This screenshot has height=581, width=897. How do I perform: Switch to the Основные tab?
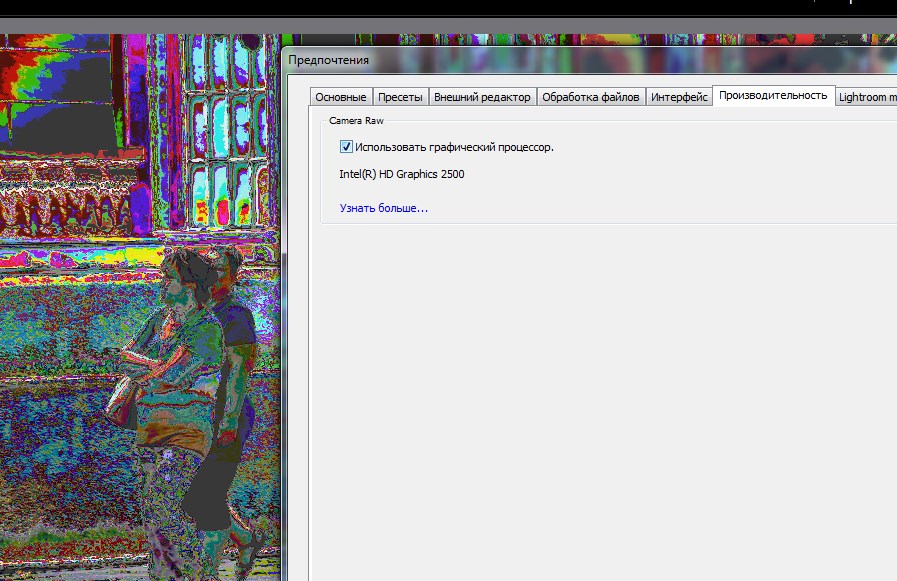pos(341,97)
